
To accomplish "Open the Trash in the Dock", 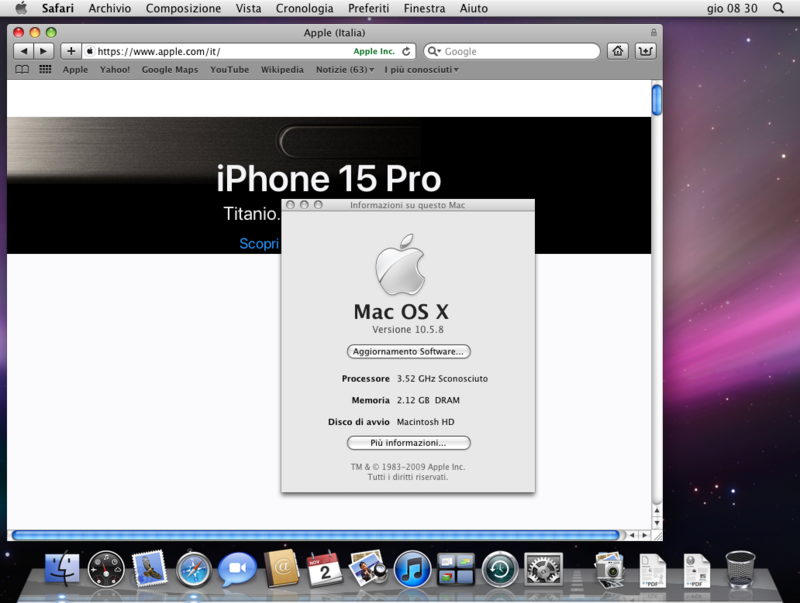I will [740, 570].
